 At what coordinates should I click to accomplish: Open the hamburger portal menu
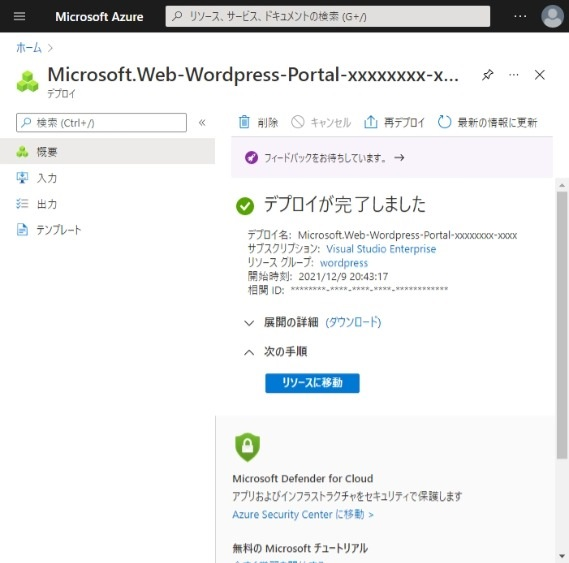tap(19, 16)
